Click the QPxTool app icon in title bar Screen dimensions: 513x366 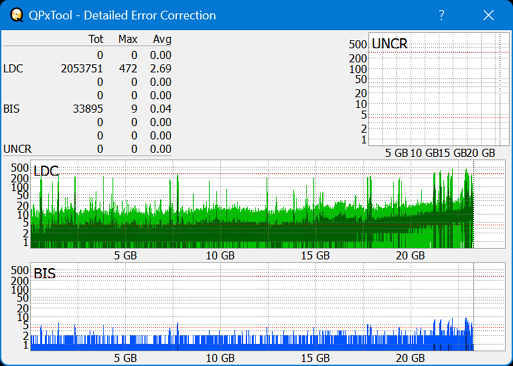(16, 15)
